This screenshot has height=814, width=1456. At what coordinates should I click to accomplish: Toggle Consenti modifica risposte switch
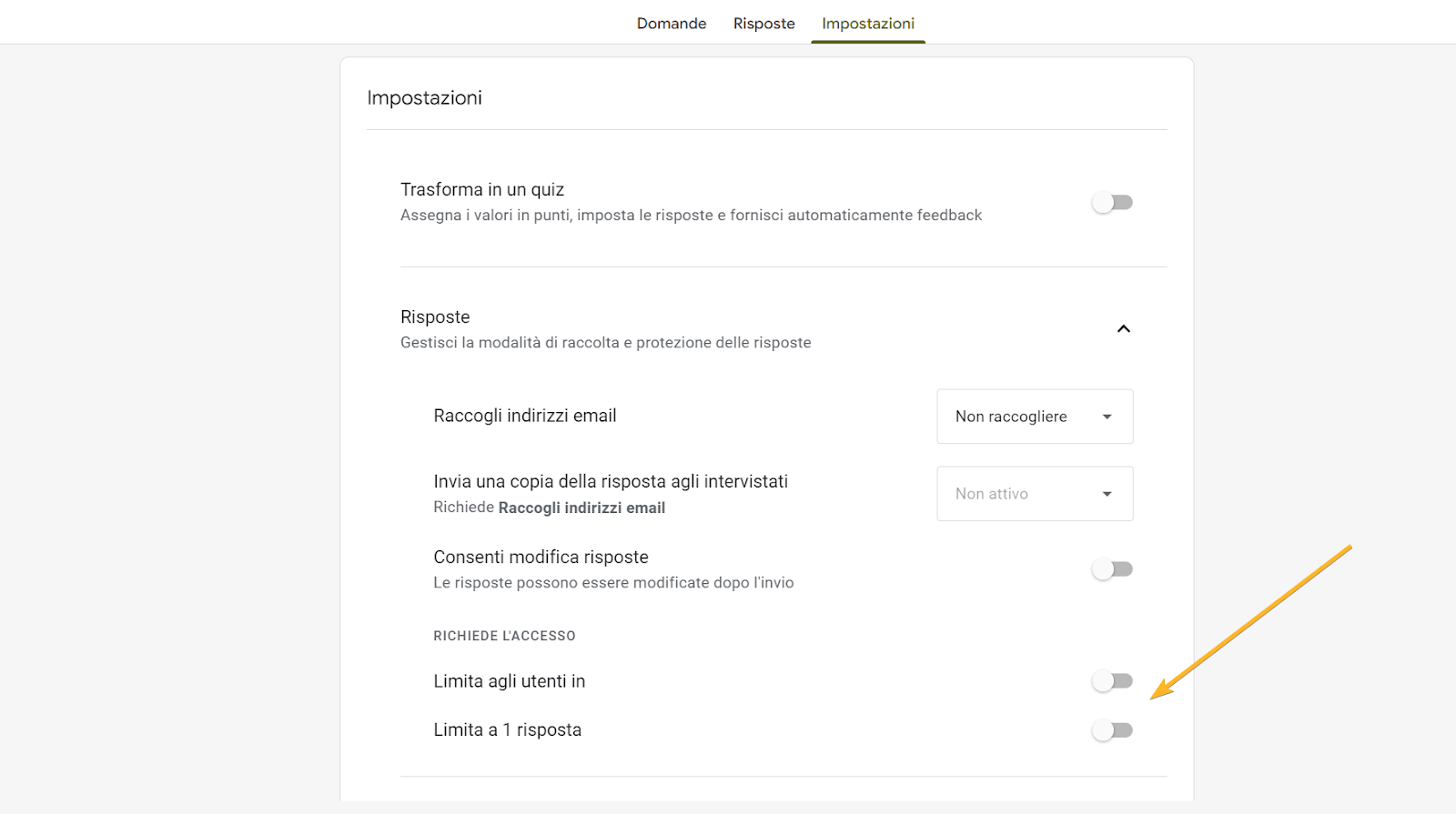(x=1112, y=569)
